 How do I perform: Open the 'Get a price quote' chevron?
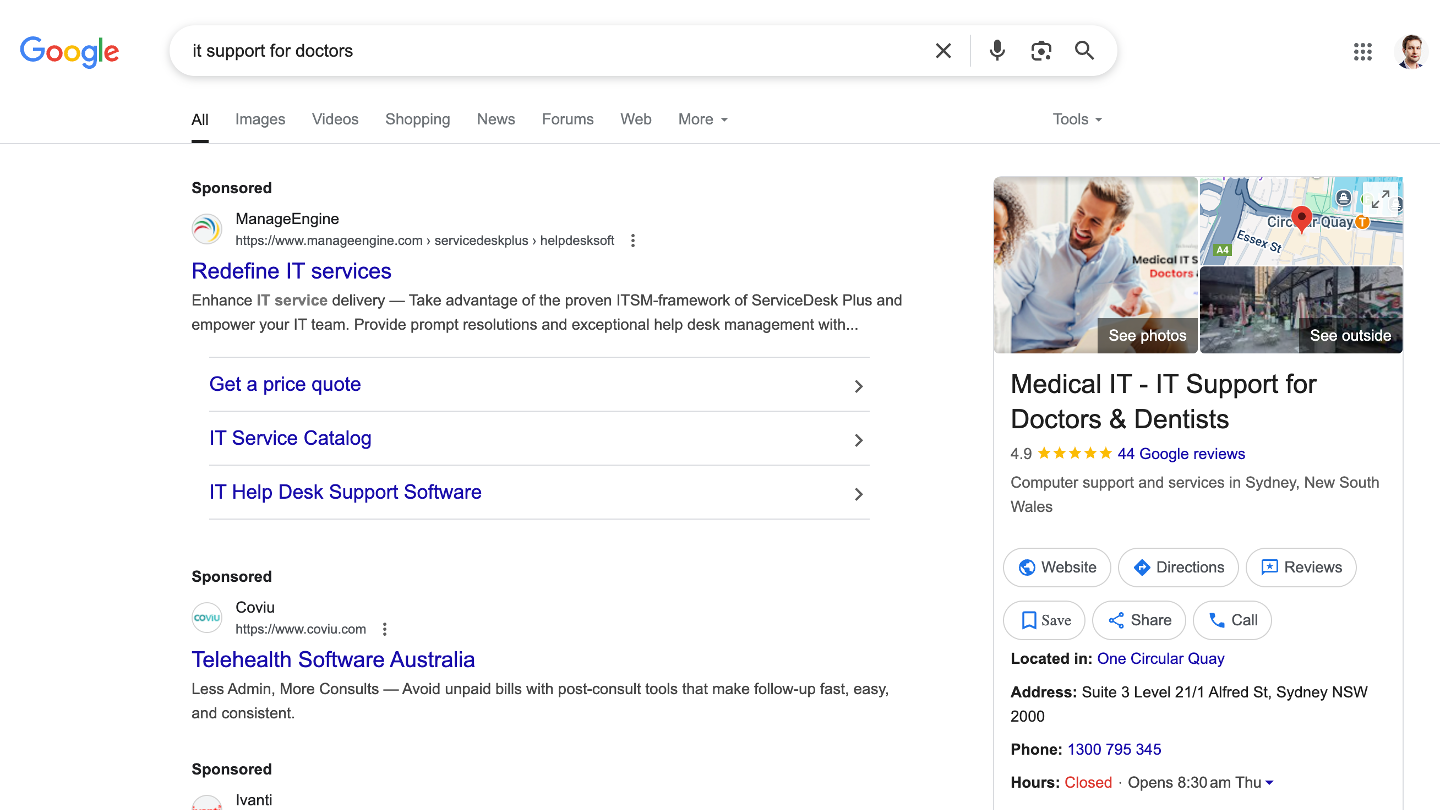point(858,386)
